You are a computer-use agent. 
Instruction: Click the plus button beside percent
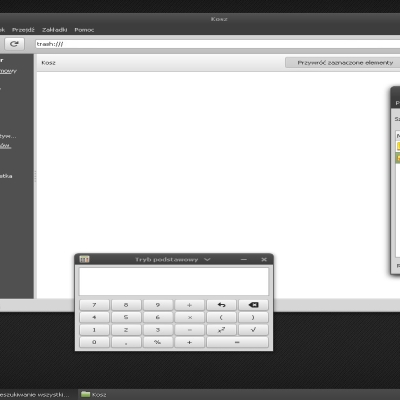click(189, 342)
